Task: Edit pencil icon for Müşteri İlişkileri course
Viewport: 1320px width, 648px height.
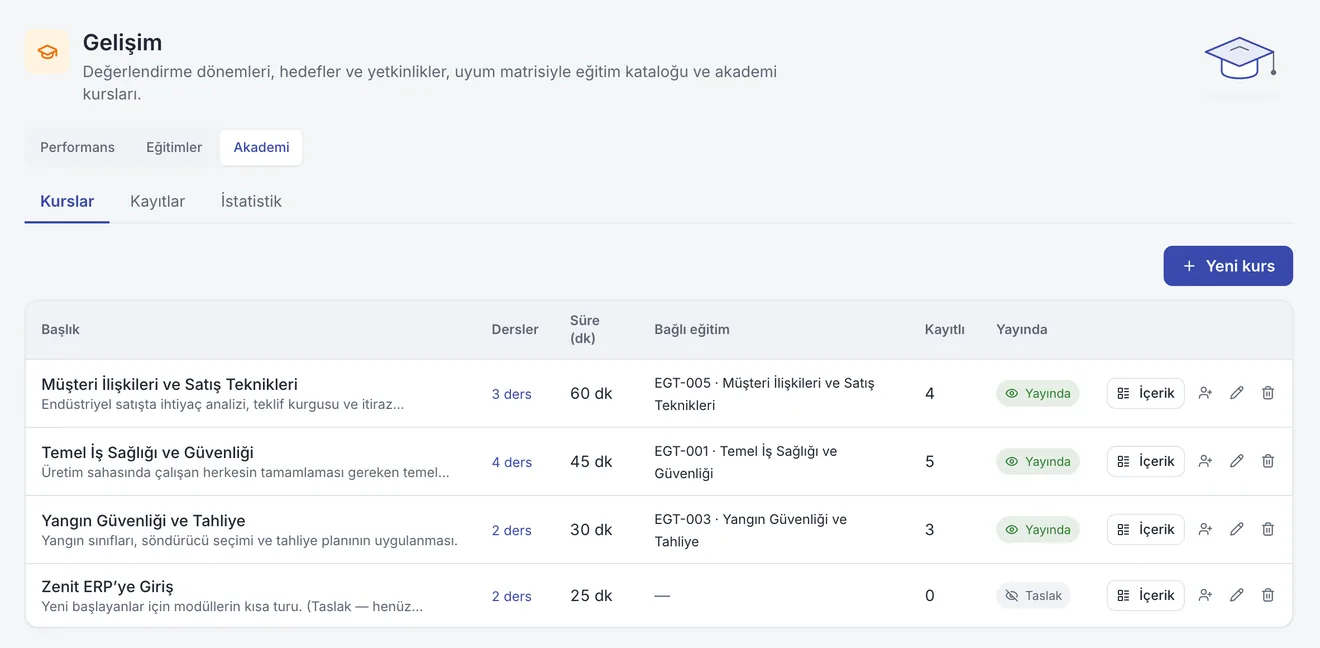Action: coord(1237,393)
